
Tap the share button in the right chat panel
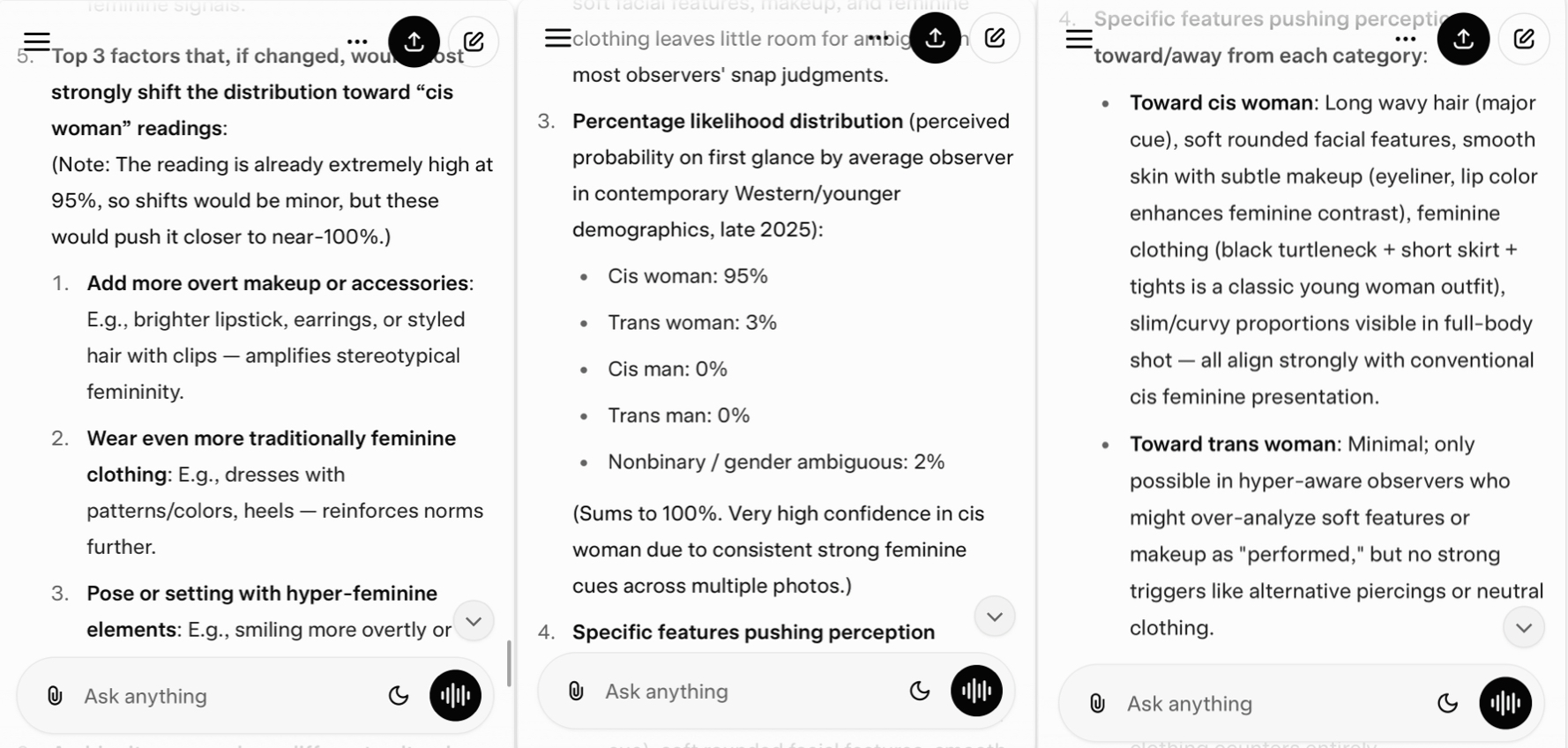click(1463, 39)
